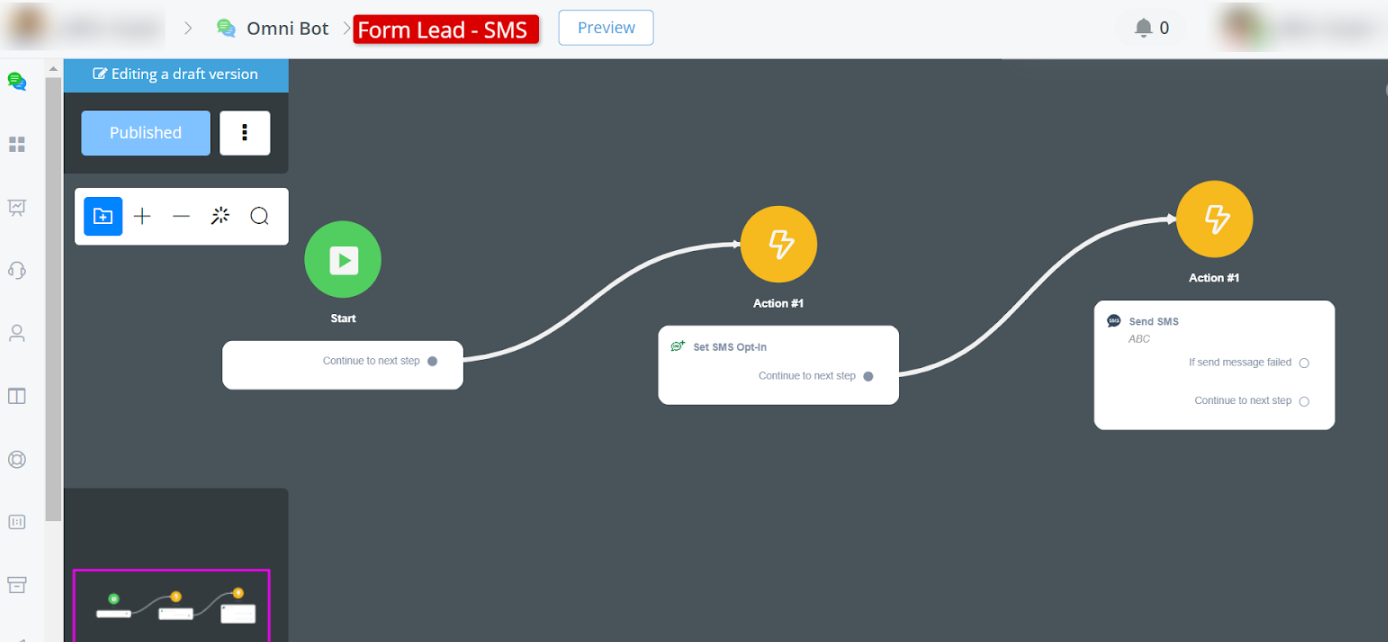Select the If send message failed connector
Image resolution: width=1388 pixels, height=642 pixels.
click(x=1304, y=363)
